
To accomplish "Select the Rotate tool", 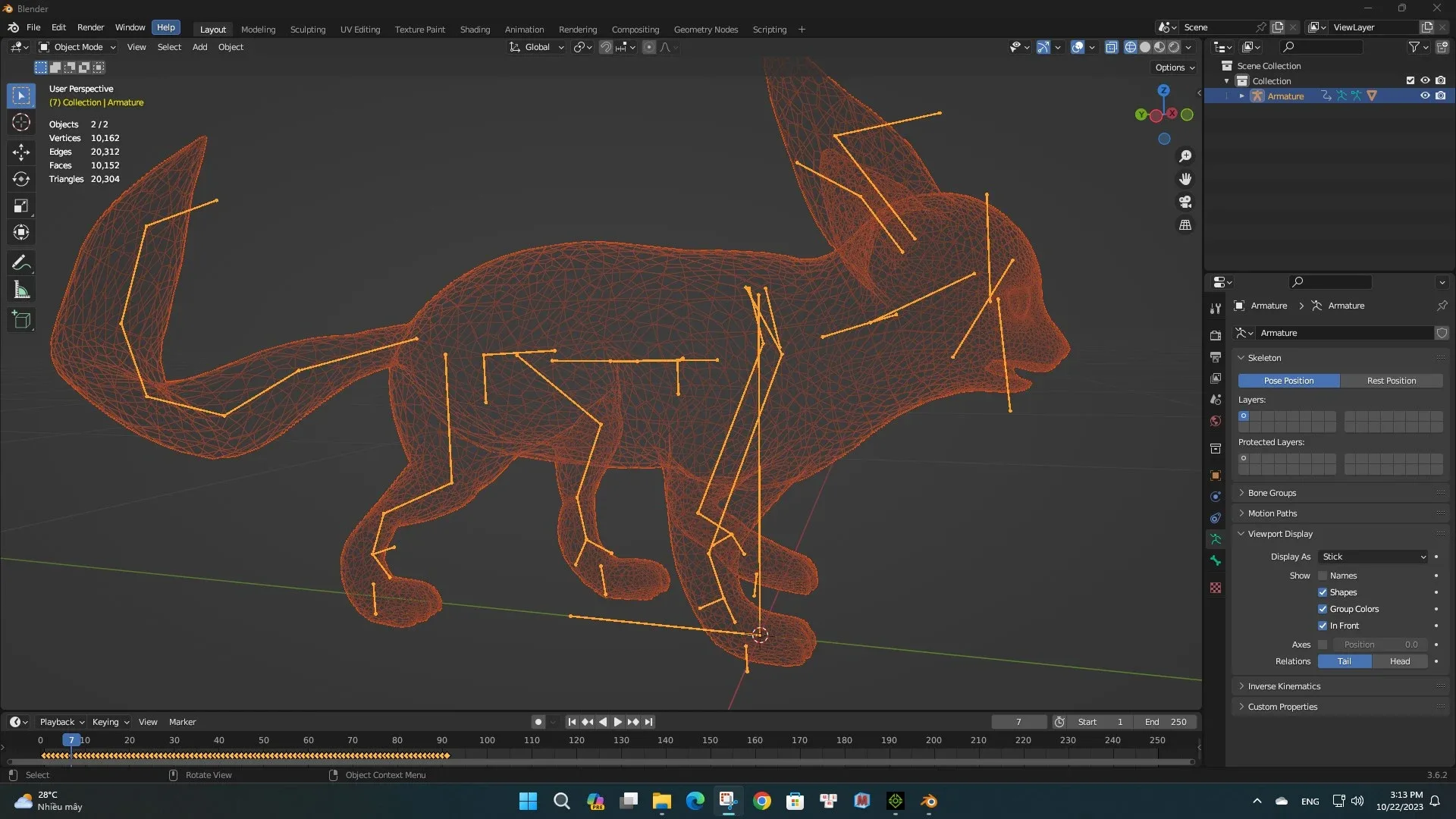I will [20, 179].
